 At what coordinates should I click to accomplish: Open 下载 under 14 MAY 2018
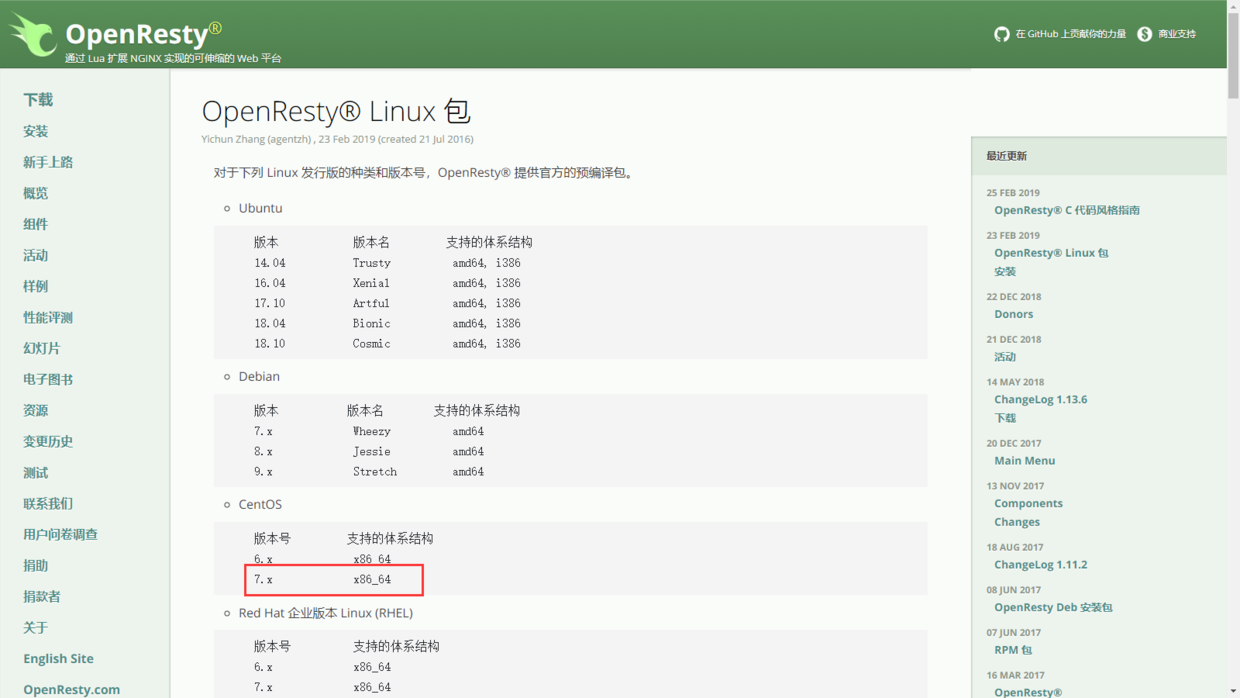[1005, 418]
